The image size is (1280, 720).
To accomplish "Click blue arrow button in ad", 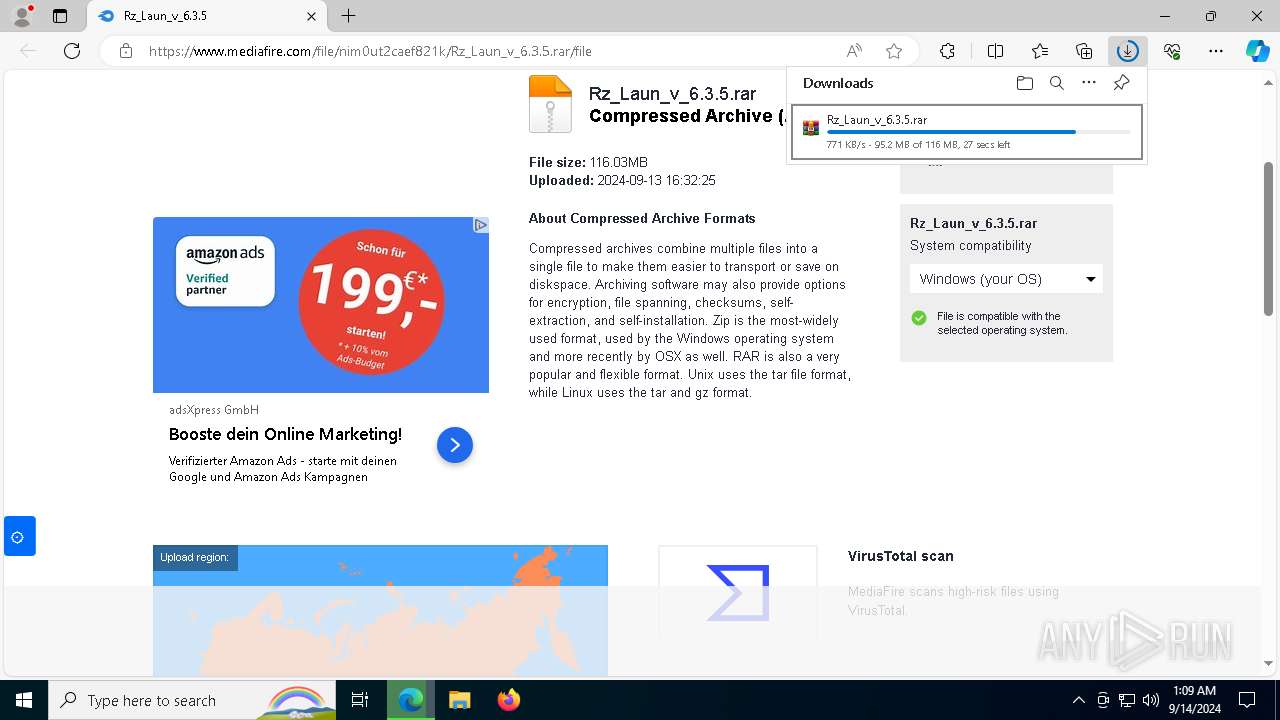I will click(x=455, y=445).
